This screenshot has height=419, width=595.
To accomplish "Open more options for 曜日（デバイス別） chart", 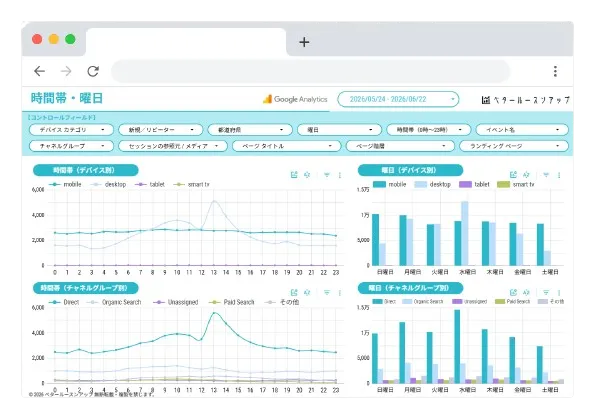I will point(559,175).
